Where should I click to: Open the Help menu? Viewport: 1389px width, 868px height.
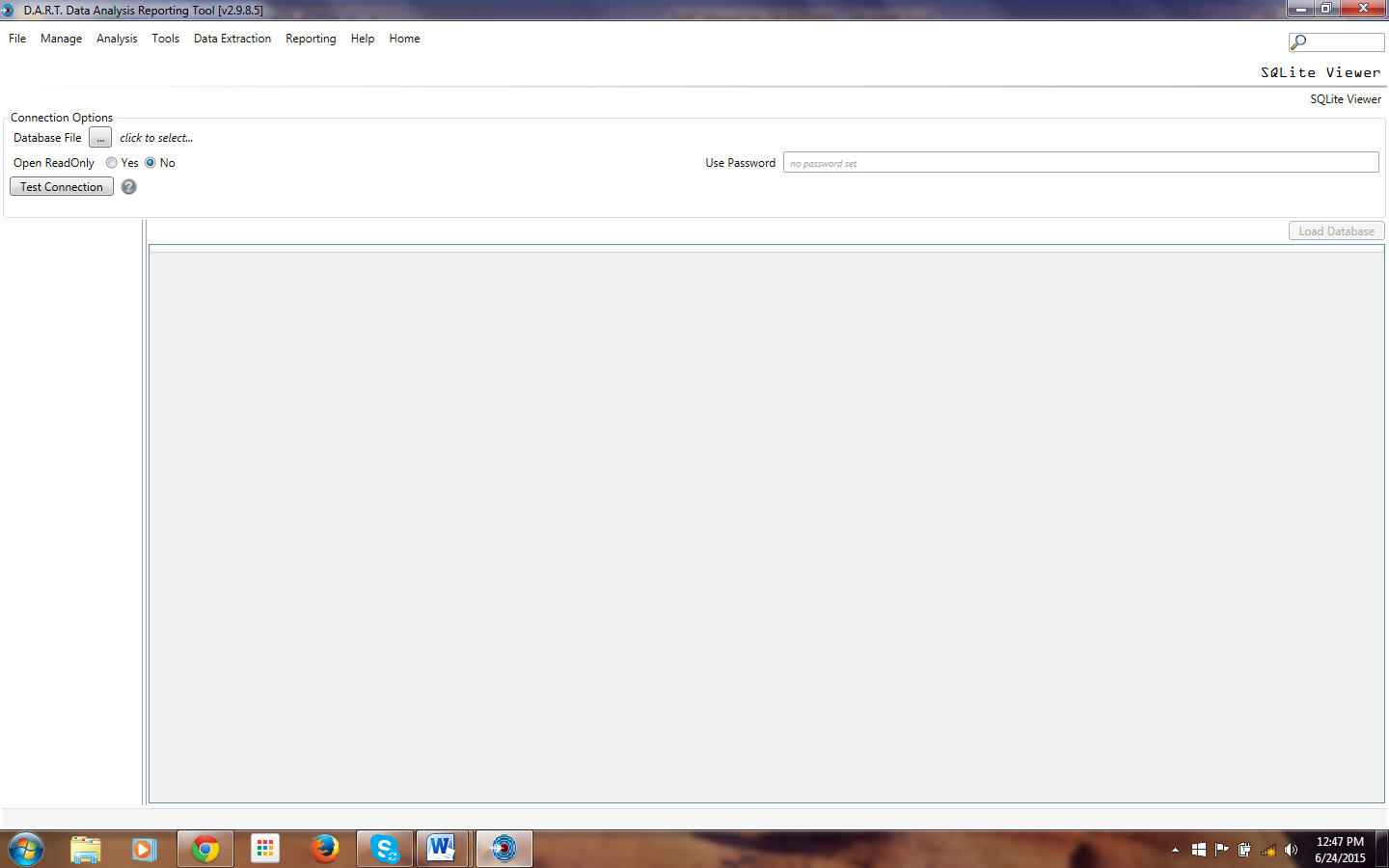click(x=363, y=39)
